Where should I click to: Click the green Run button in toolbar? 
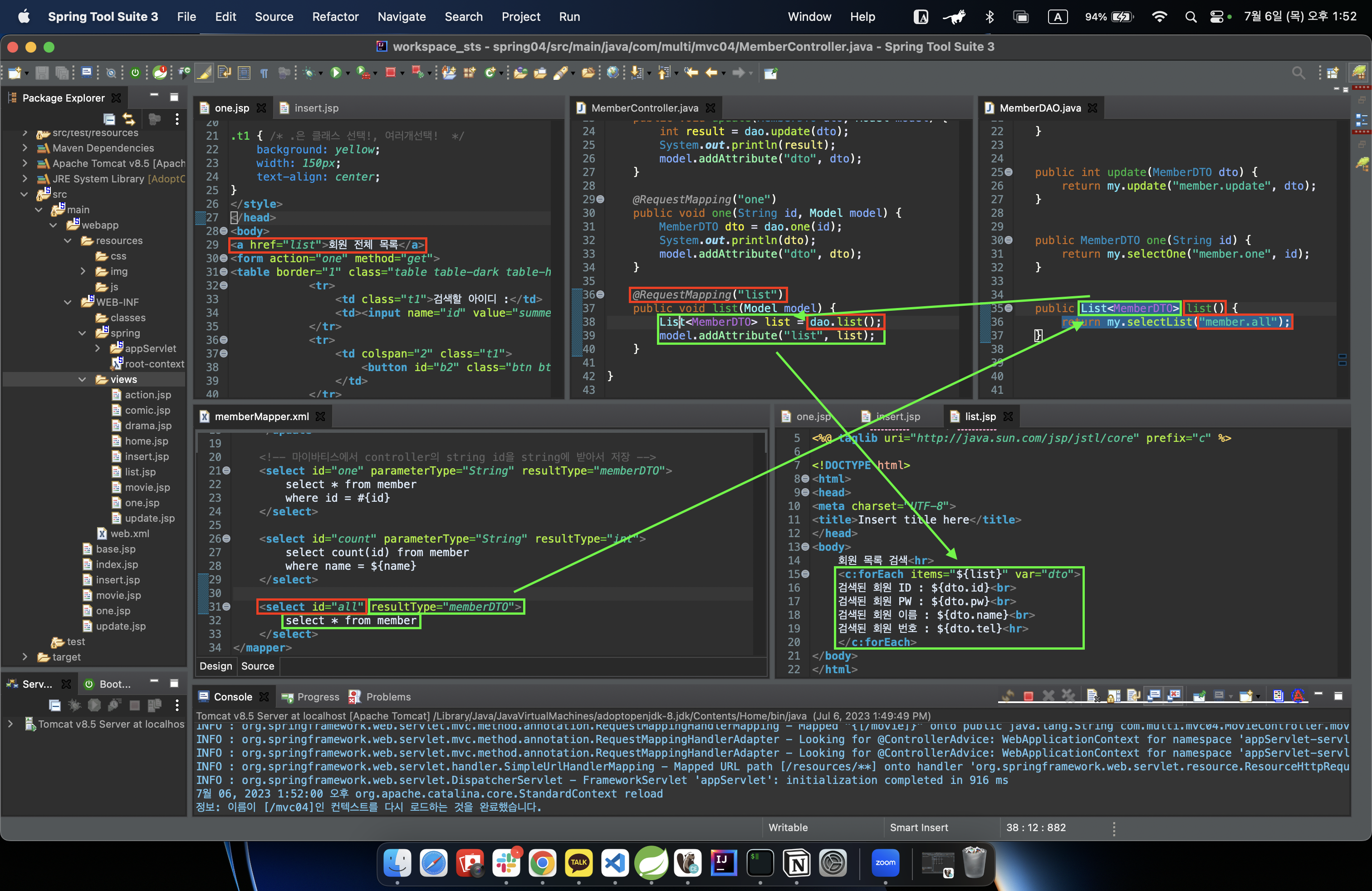[335, 73]
